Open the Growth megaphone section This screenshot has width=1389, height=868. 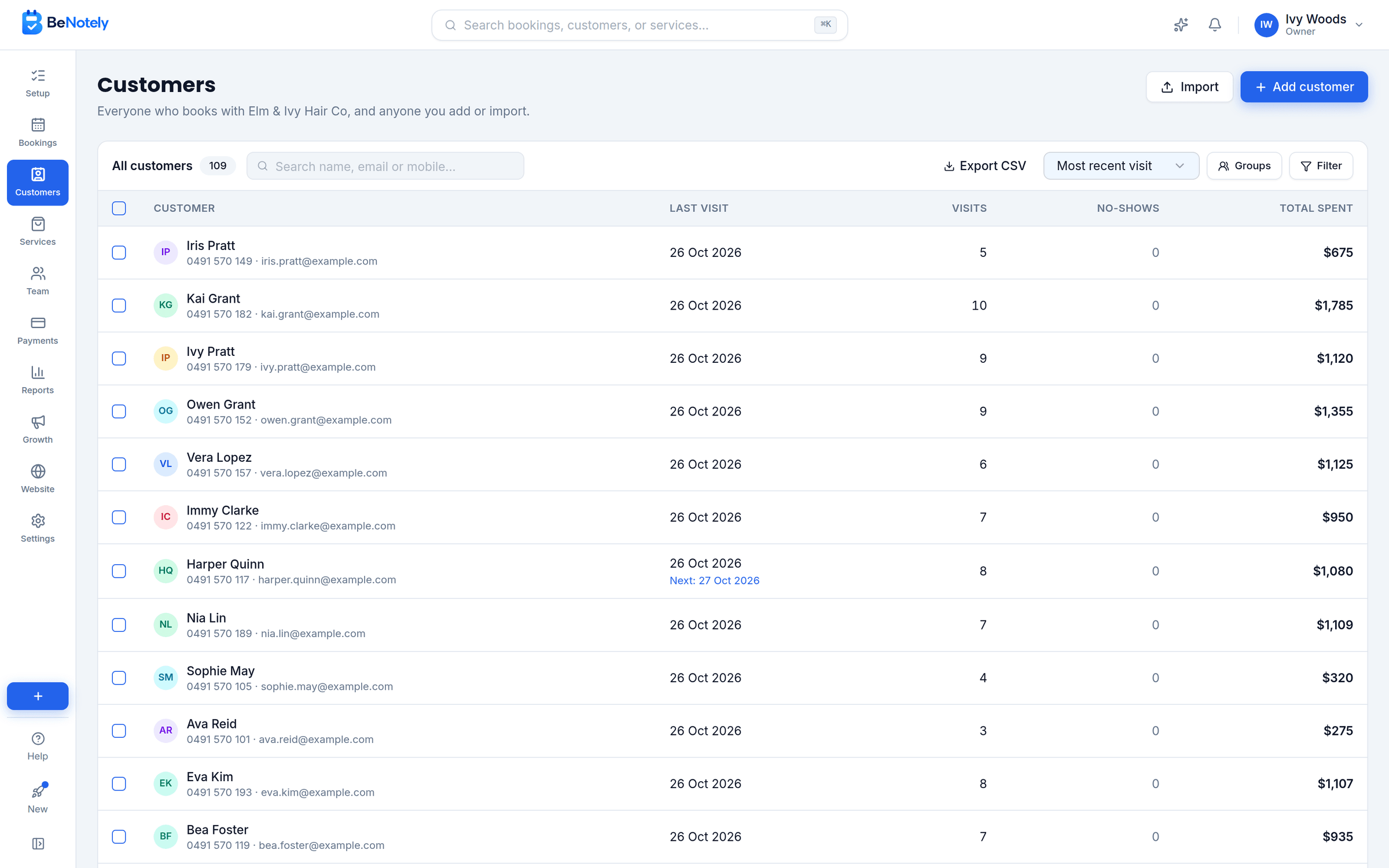(x=38, y=429)
